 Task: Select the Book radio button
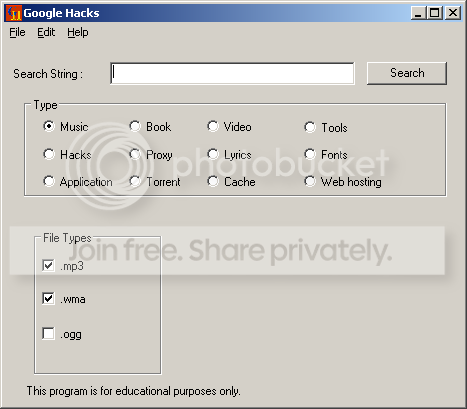[x=135, y=127]
